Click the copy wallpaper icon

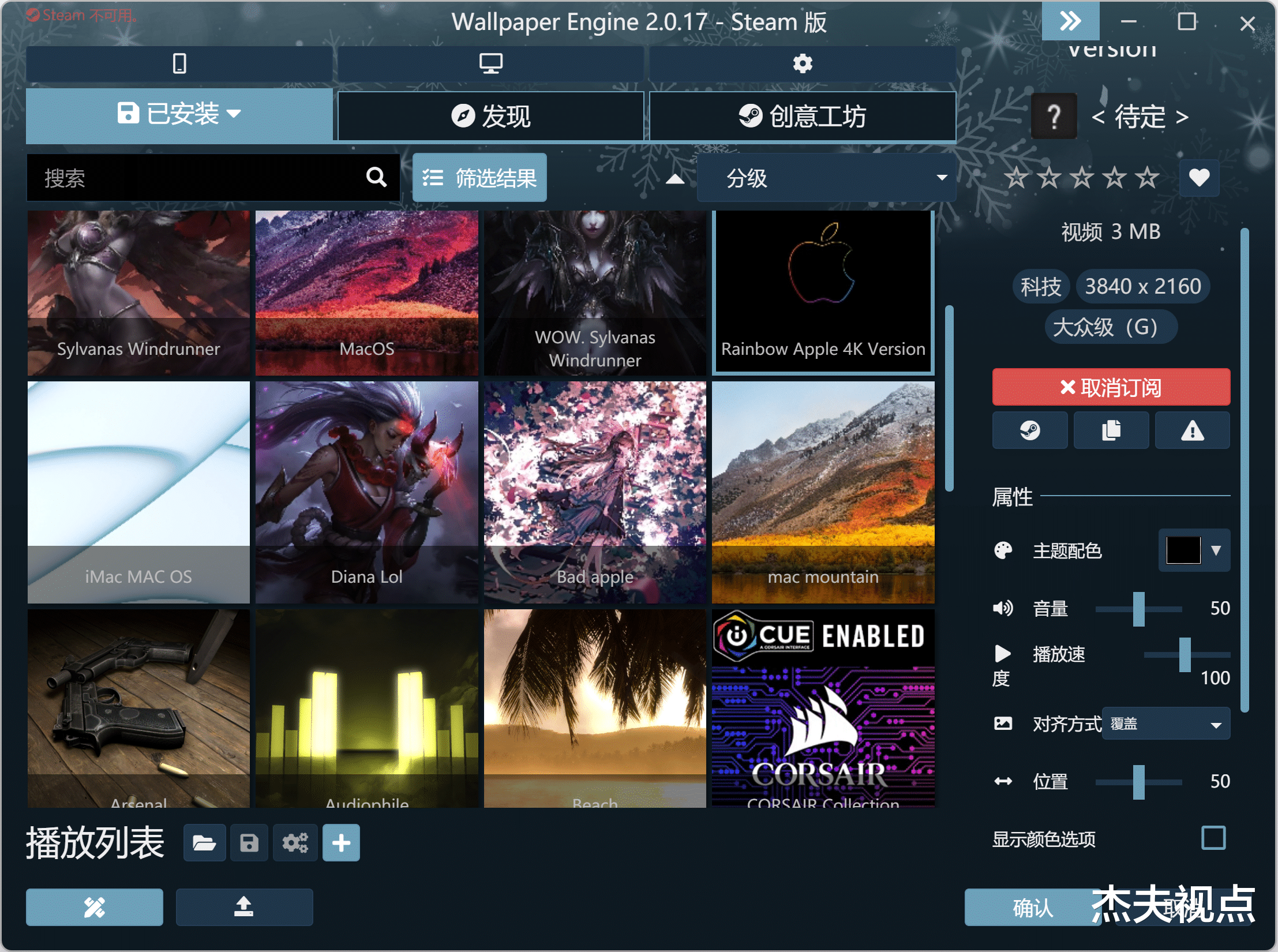(x=1111, y=430)
